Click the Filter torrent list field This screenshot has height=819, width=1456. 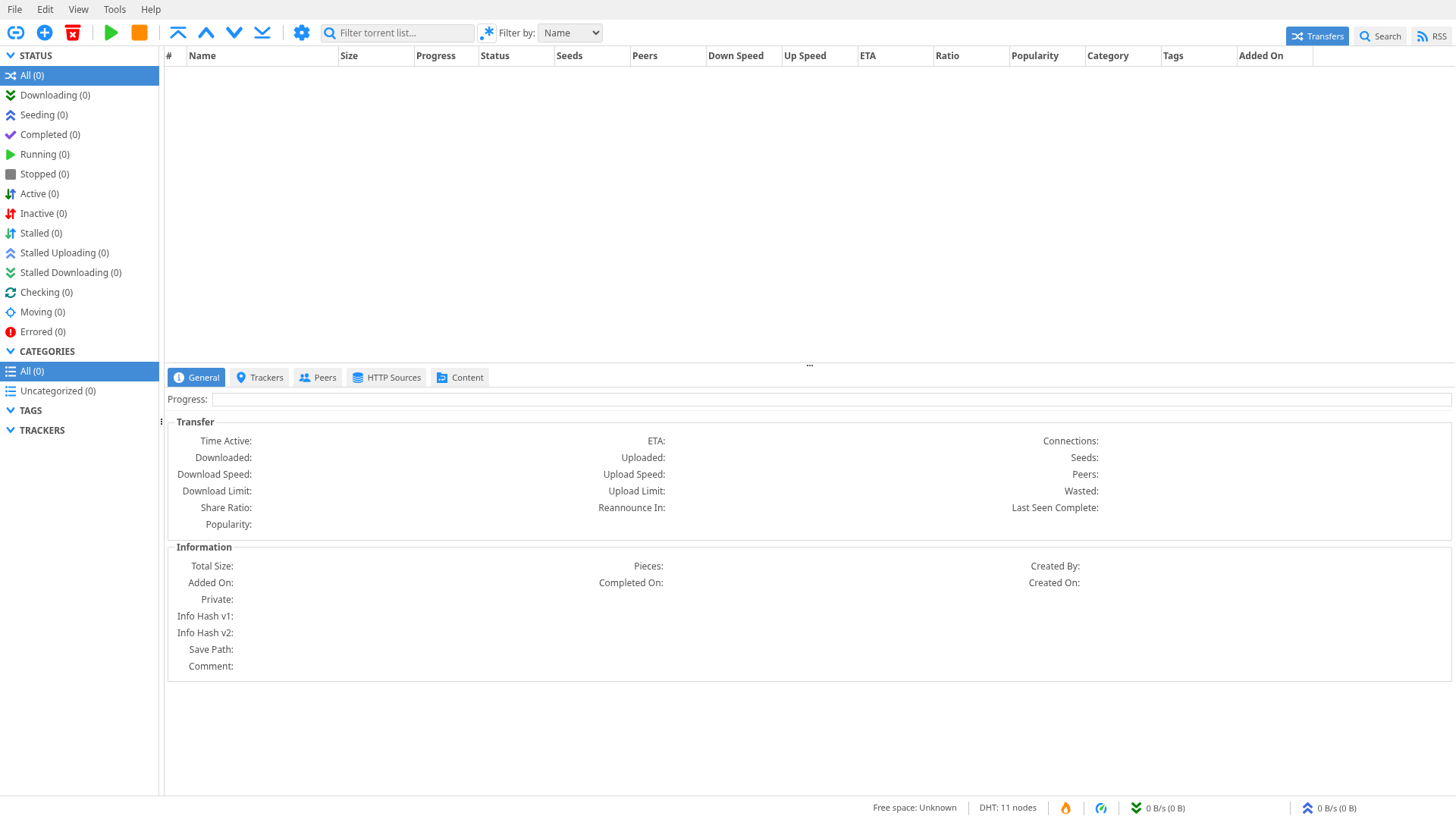click(x=403, y=33)
